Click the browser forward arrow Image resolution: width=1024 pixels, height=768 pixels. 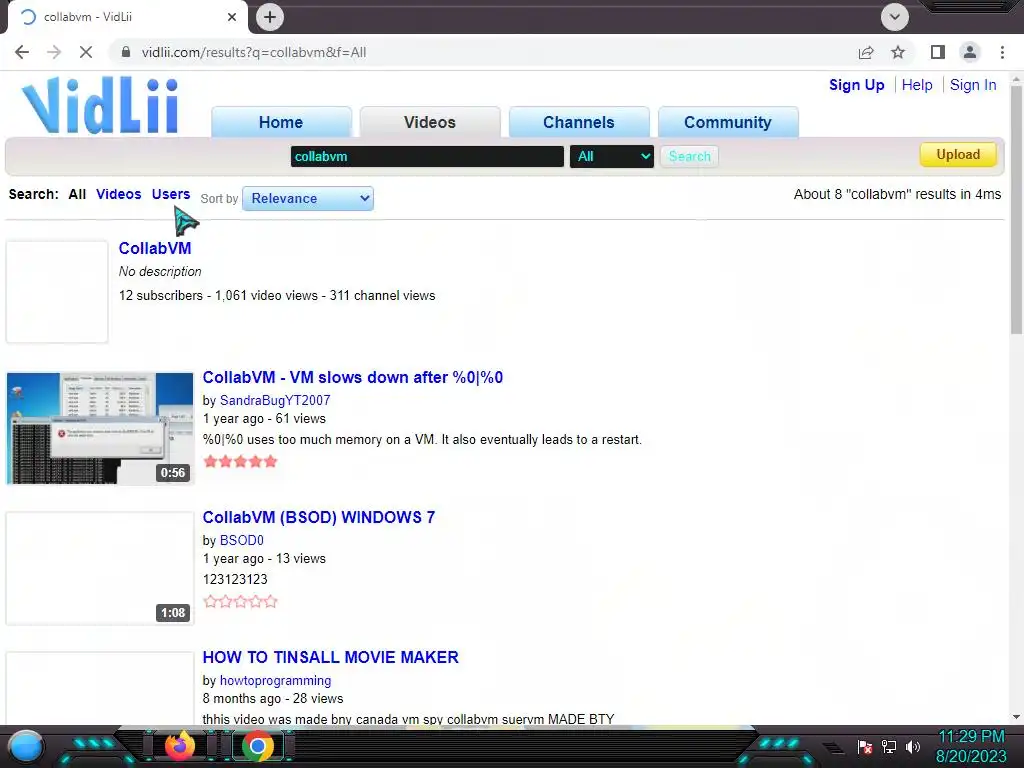(x=54, y=52)
